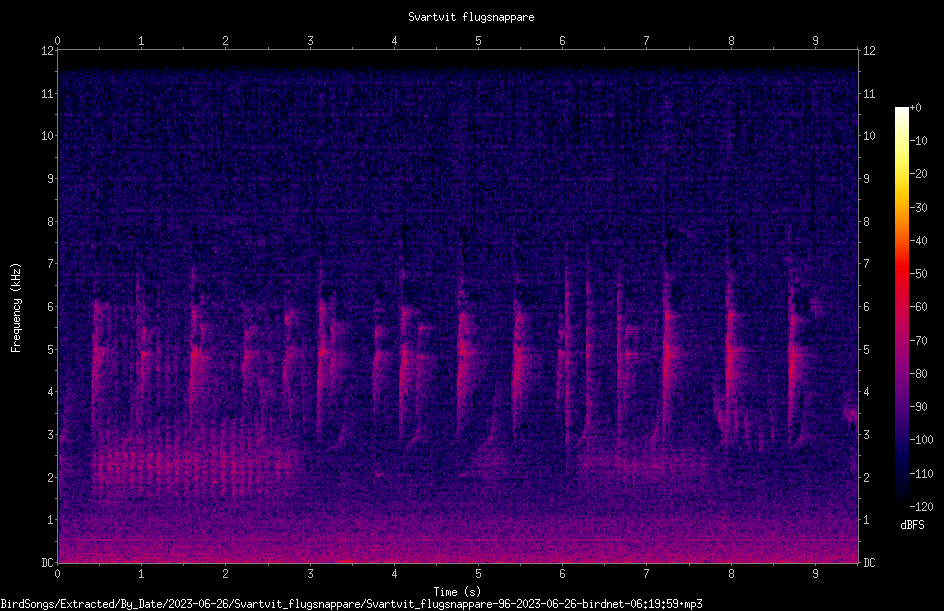
Task: Click "7" on the lower time axis
Action: 647,574
